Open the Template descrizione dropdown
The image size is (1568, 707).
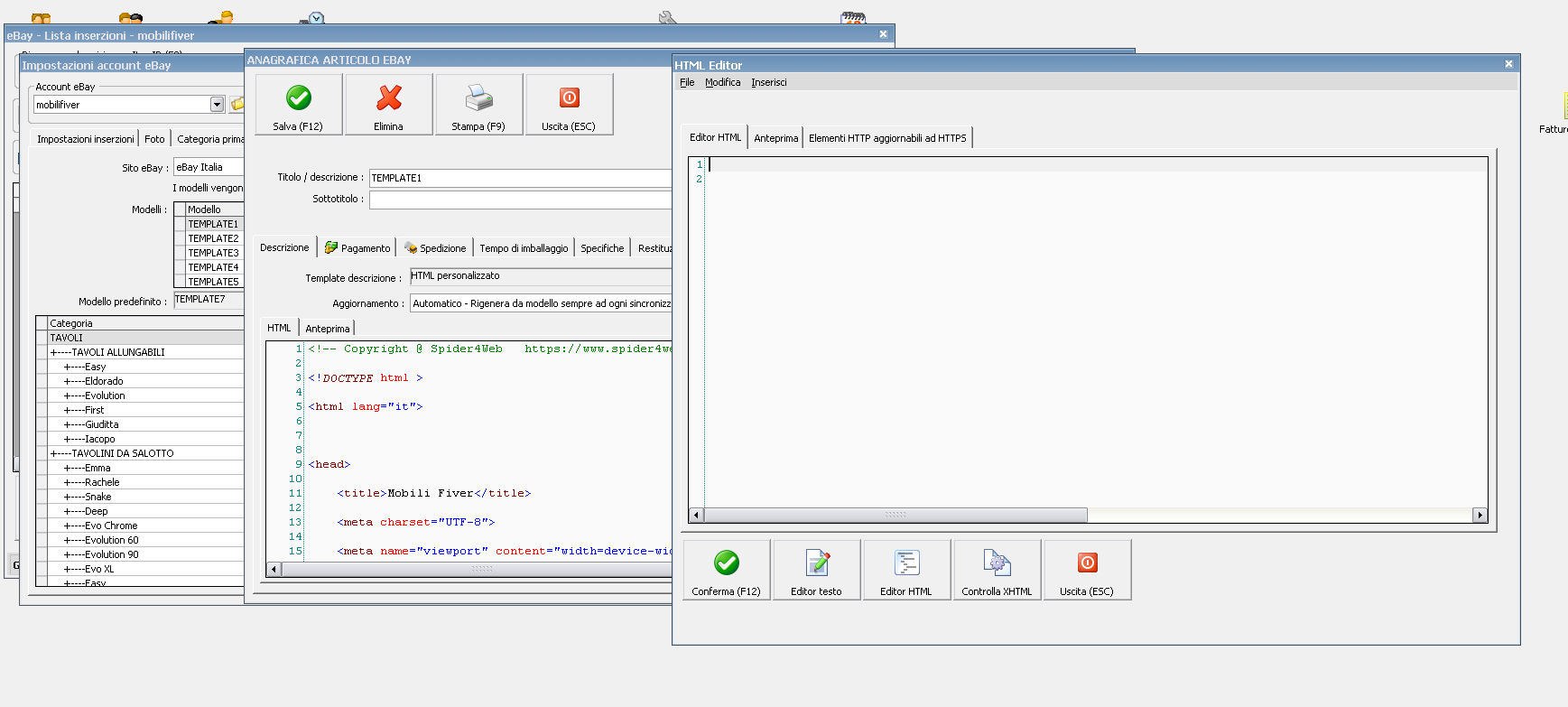click(541, 276)
